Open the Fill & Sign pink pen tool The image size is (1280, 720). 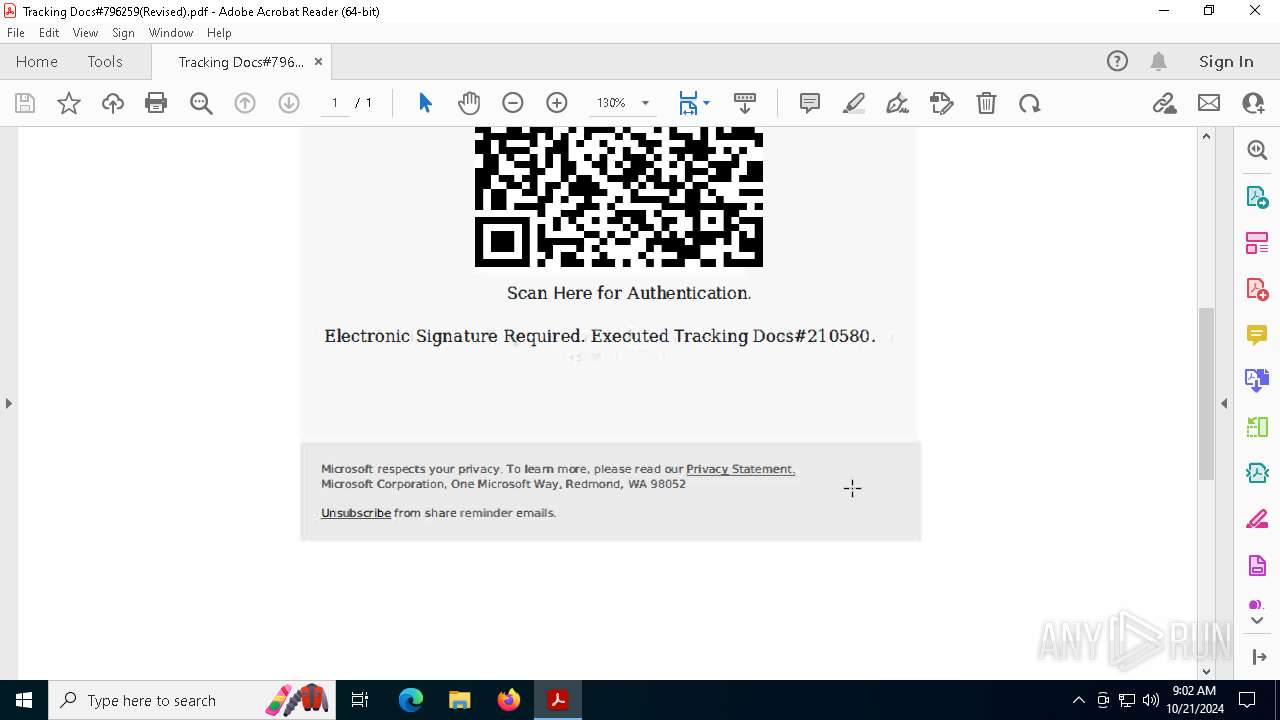coord(1257,520)
